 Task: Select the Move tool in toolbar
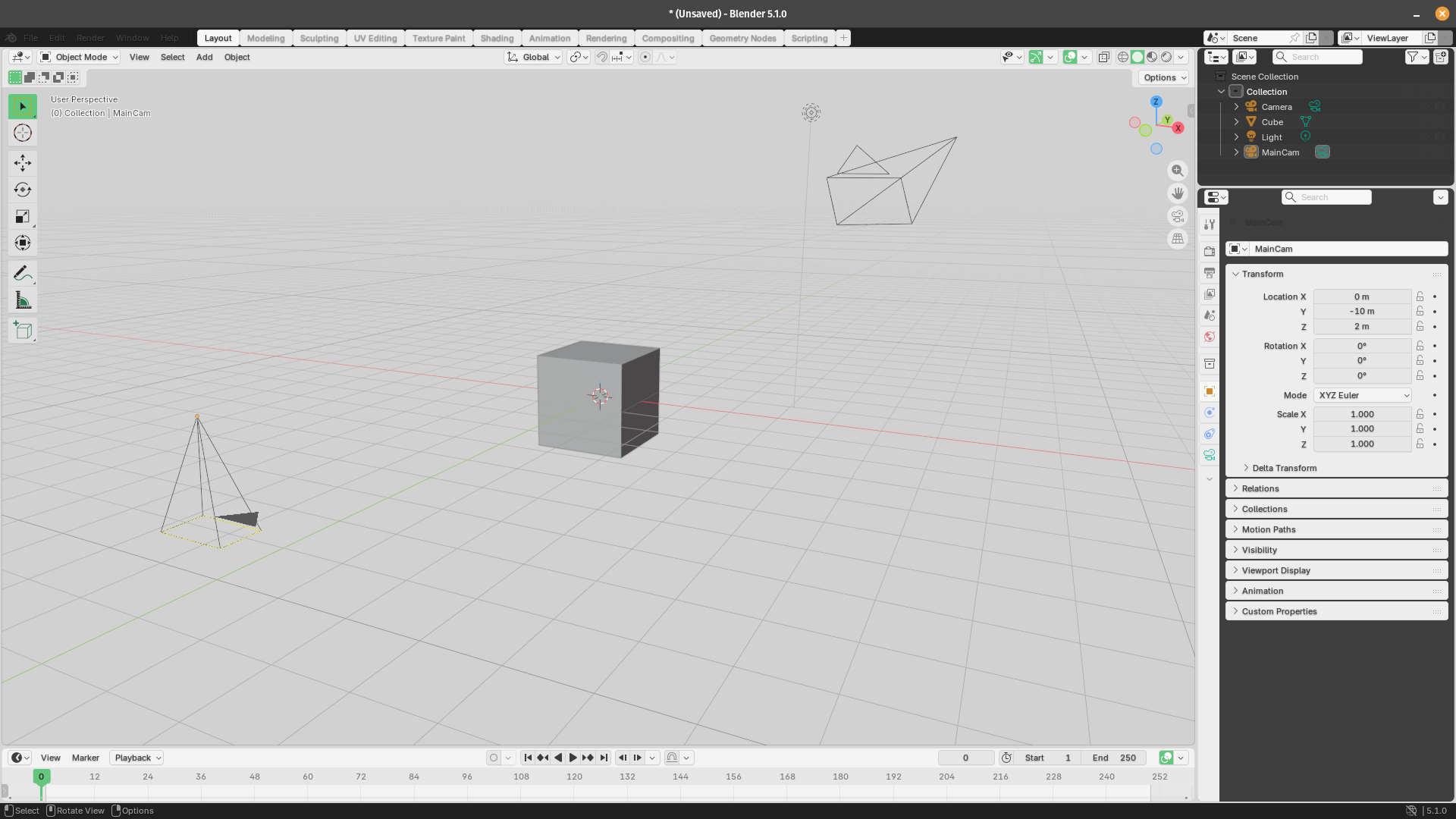(23, 162)
